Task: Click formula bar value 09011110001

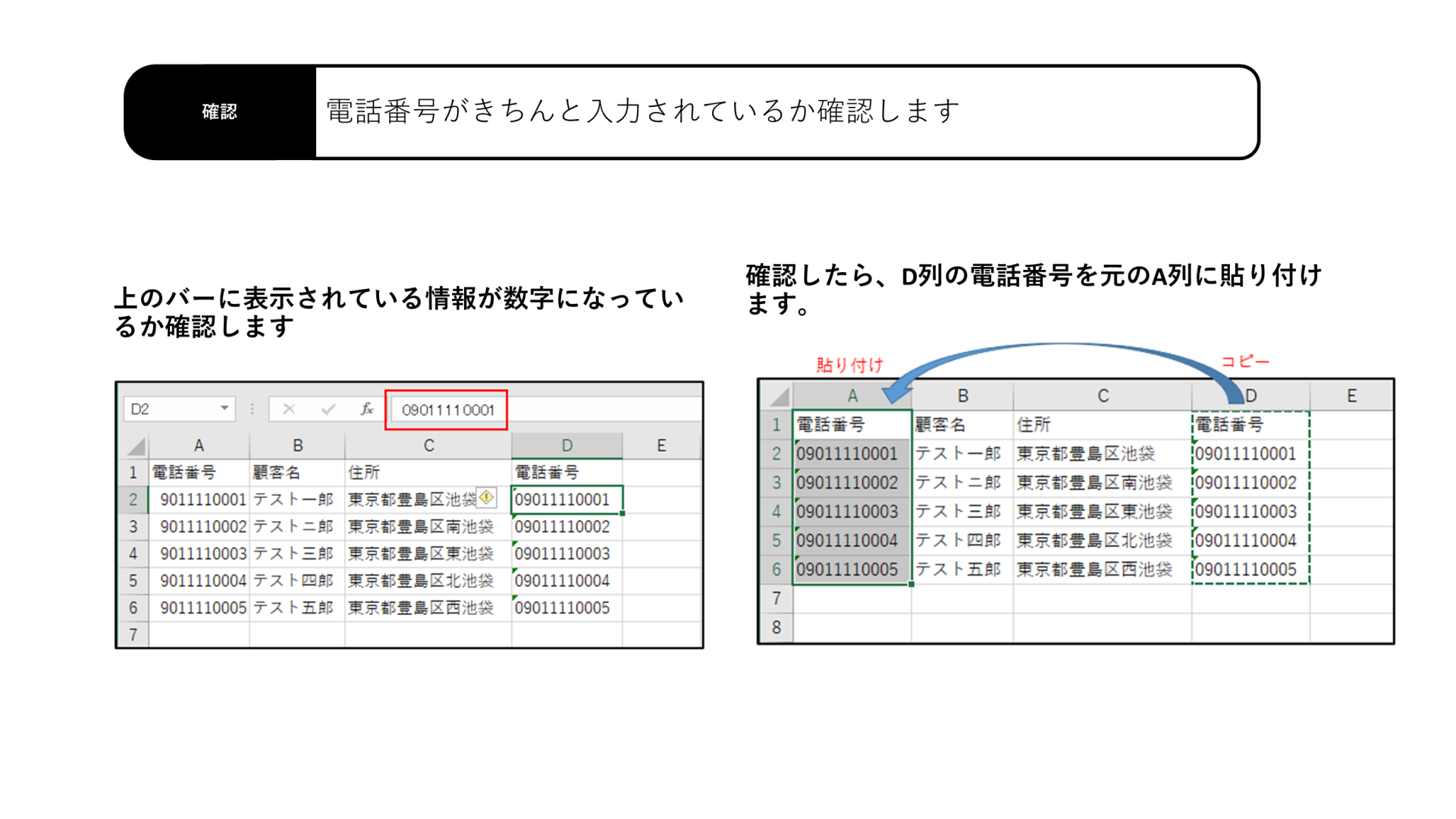Action: click(x=447, y=410)
